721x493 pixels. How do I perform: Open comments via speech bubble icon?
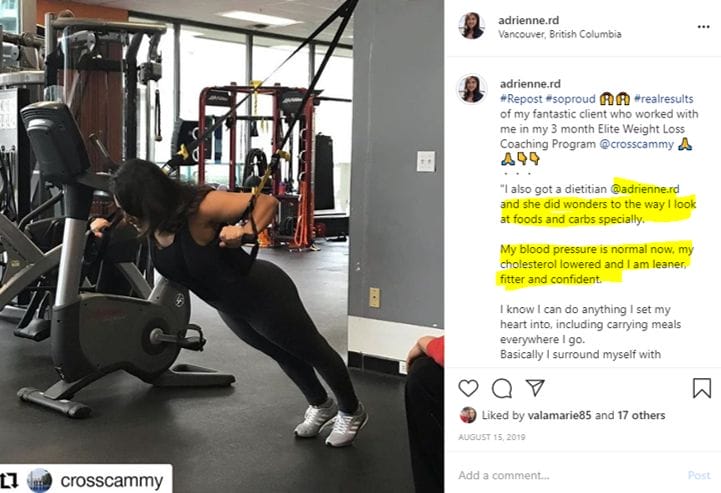[502, 389]
